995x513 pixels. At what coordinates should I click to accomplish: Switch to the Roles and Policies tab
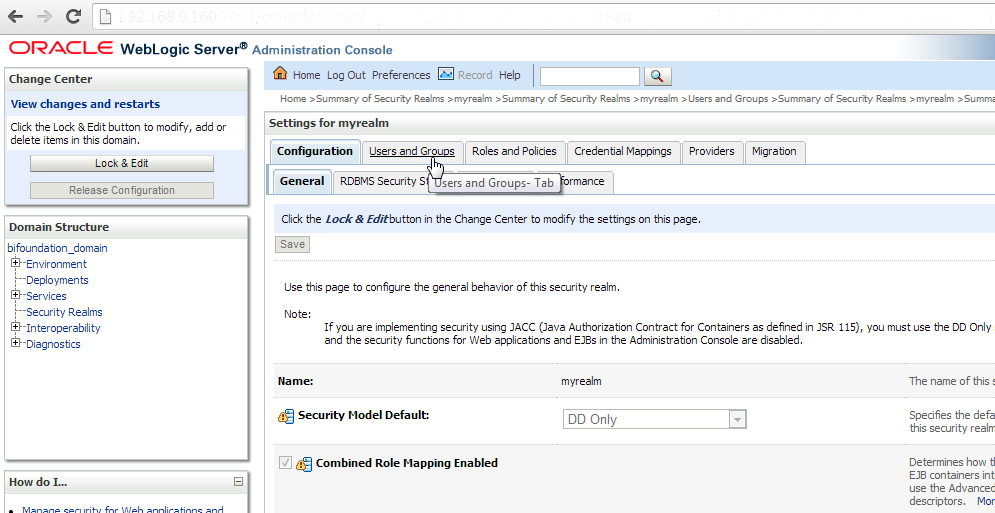point(514,151)
